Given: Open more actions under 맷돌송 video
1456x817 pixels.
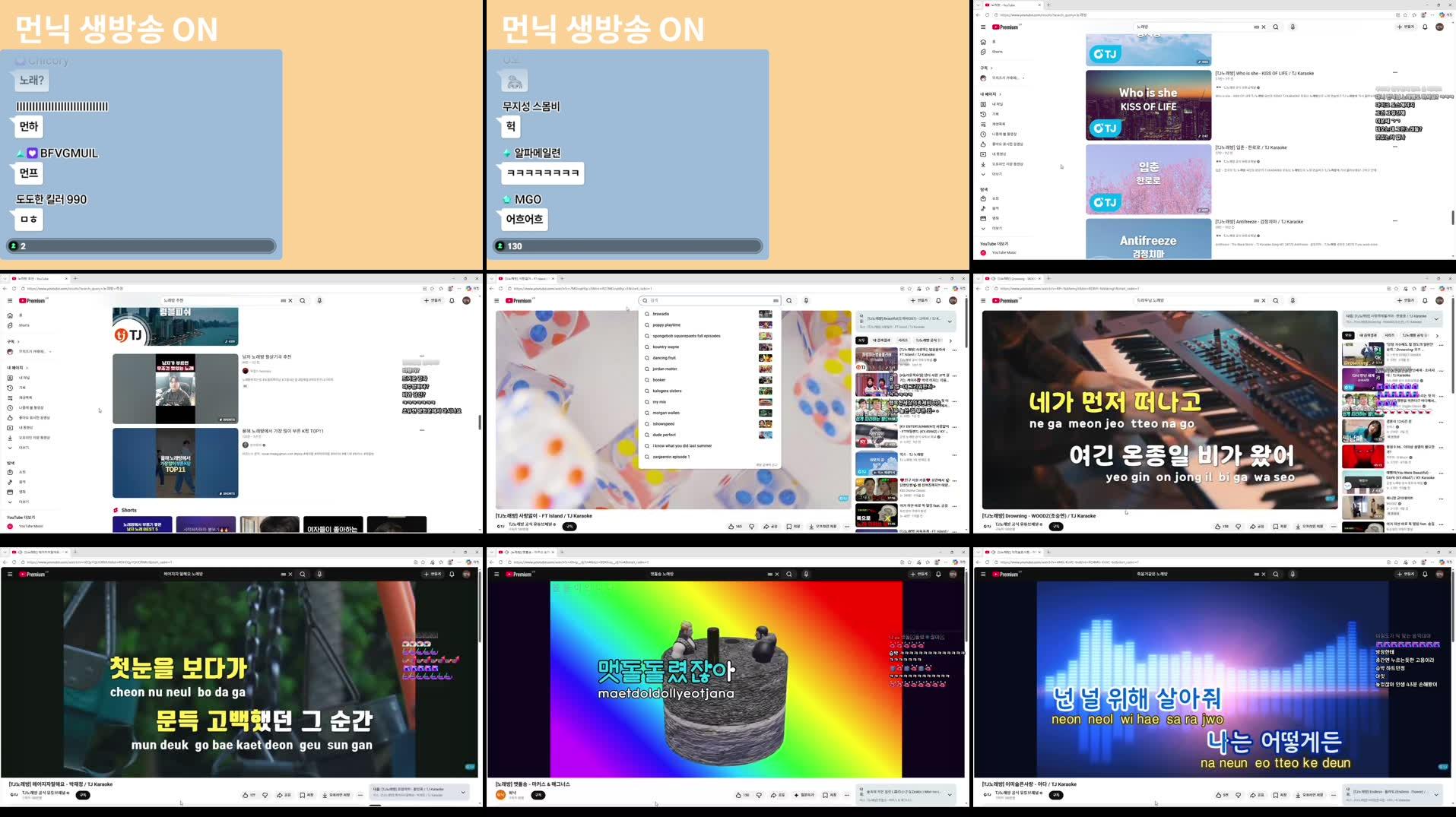Looking at the screenshot, I should 847,795.
